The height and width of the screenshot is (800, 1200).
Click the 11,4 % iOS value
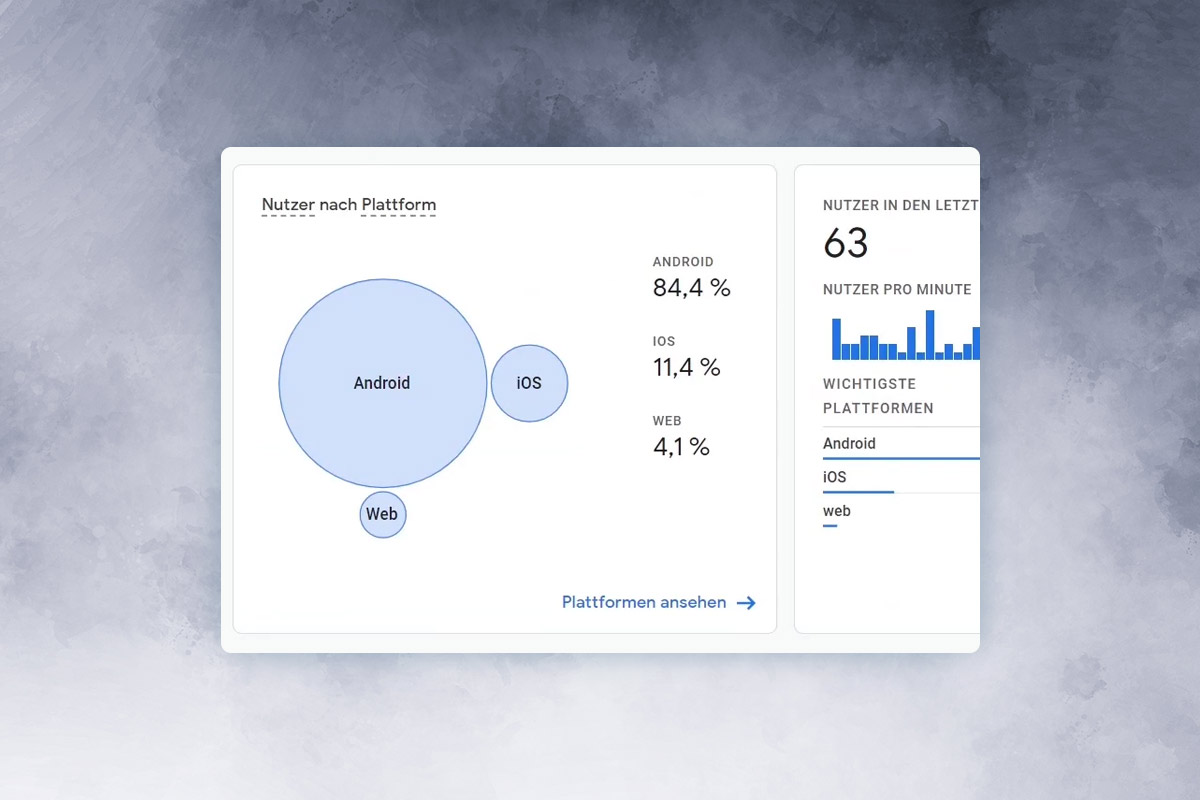(x=687, y=367)
